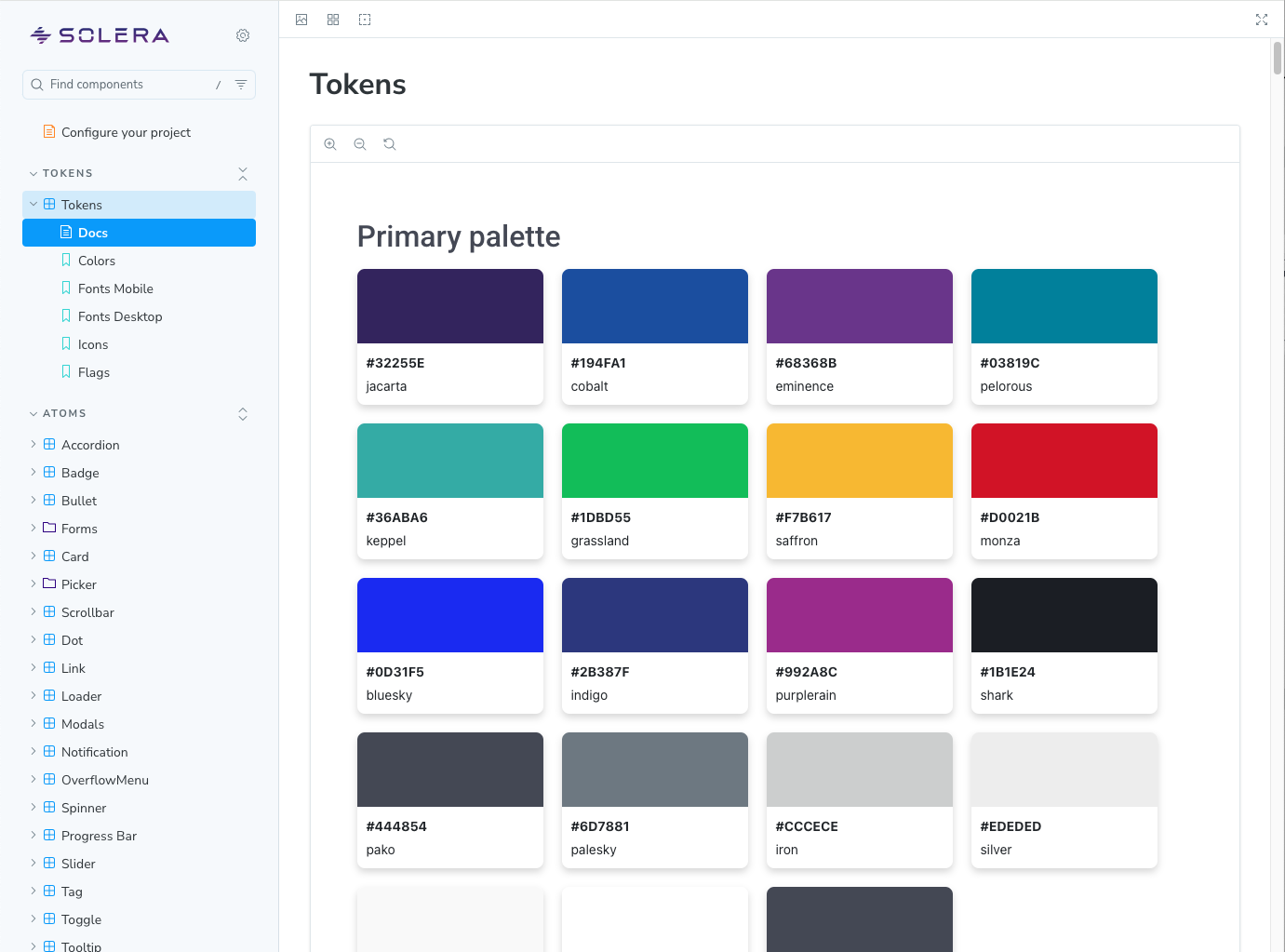Click the zoom out magnifier

tap(360, 144)
